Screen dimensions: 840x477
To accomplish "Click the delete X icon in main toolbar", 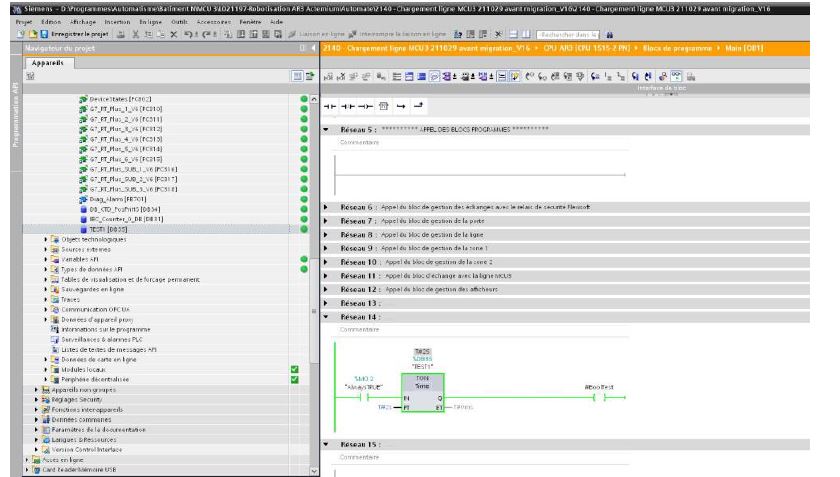I will (172, 32).
